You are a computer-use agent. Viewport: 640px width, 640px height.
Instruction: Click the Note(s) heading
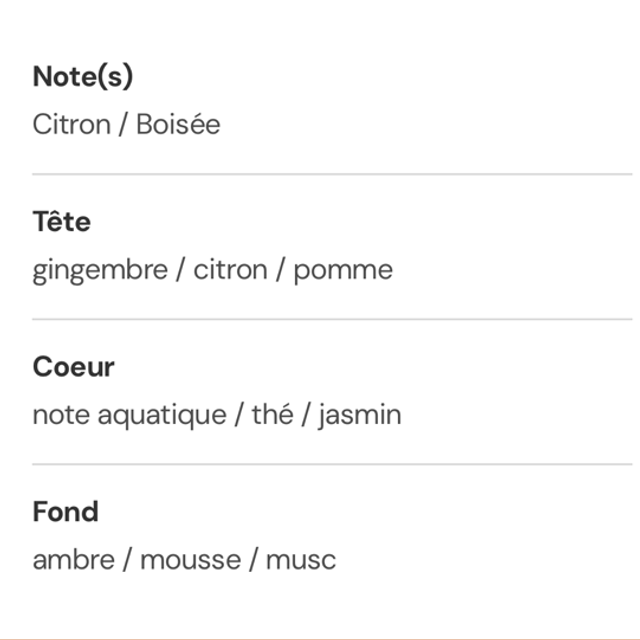coord(83,77)
